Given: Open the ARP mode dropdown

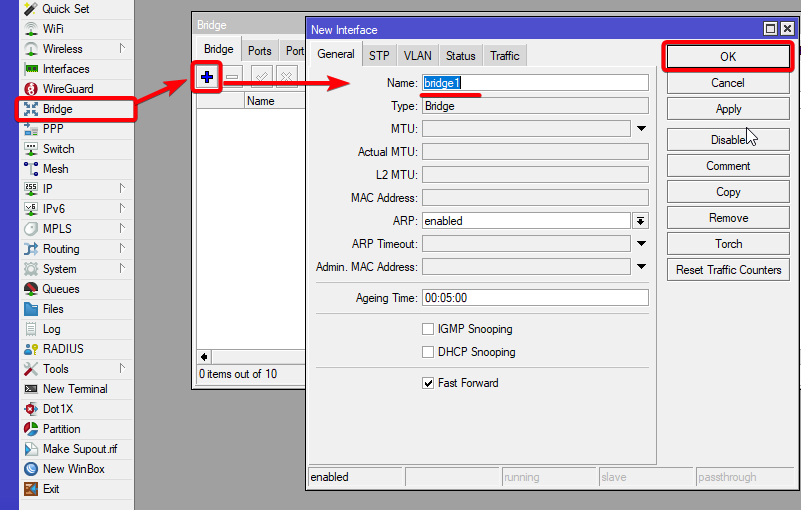Looking at the screenshot, I should click(641, 221).
